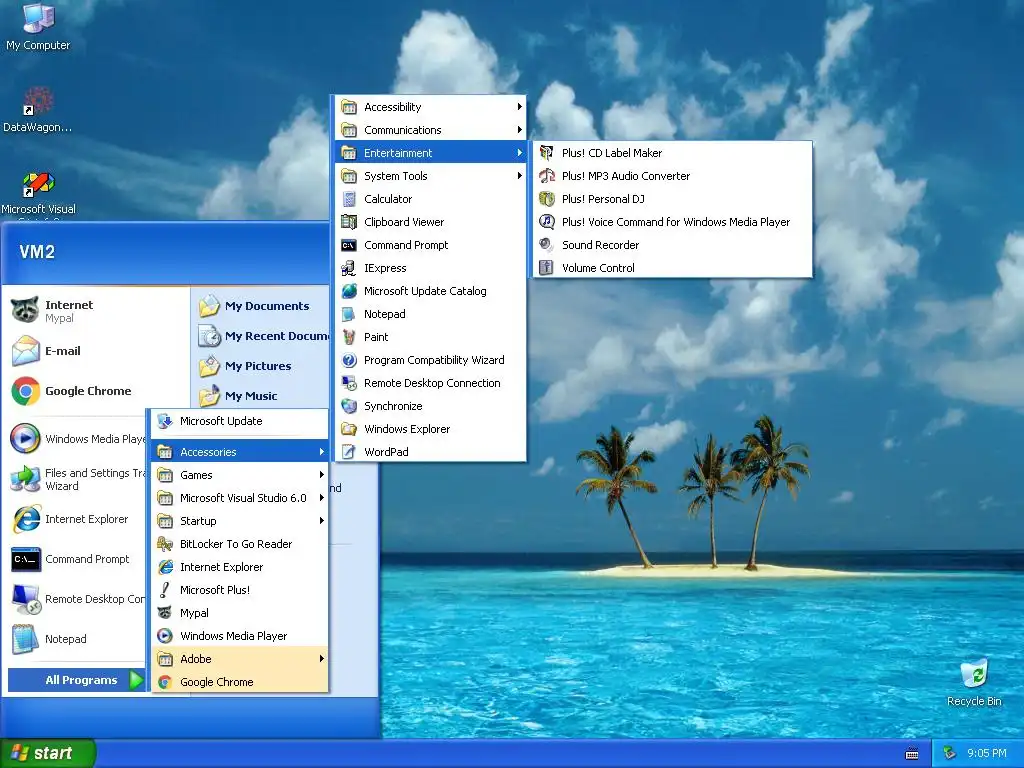Image resolution: width=1024 pixels, height=768 pixels.
Task: Expand Communications submenu arrow
Action: coord(519,130)
